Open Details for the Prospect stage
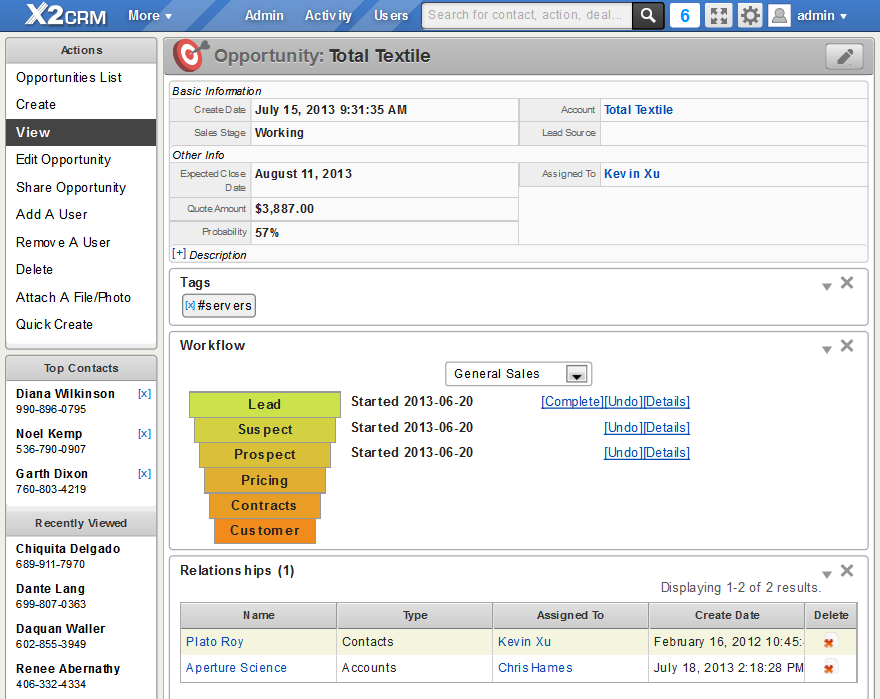Screen dimensions: 880x699 [666, 453]
